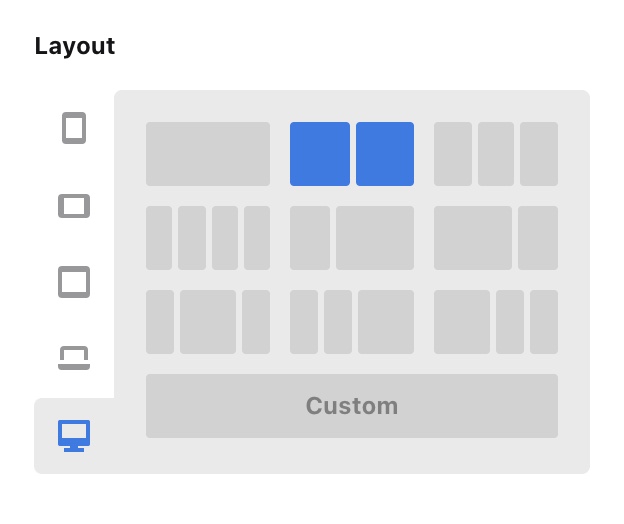
Task: Select the wide-left narrow-right two column layout
Action: (496, 238)
